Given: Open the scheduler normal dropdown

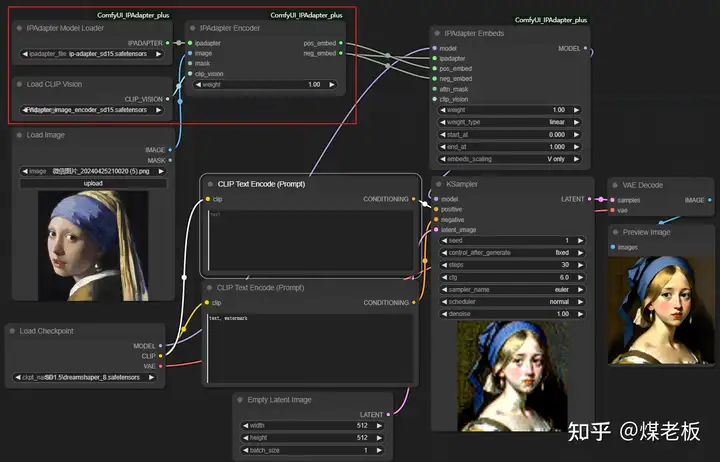Looking at the screenshot, I should pos(512,302).
